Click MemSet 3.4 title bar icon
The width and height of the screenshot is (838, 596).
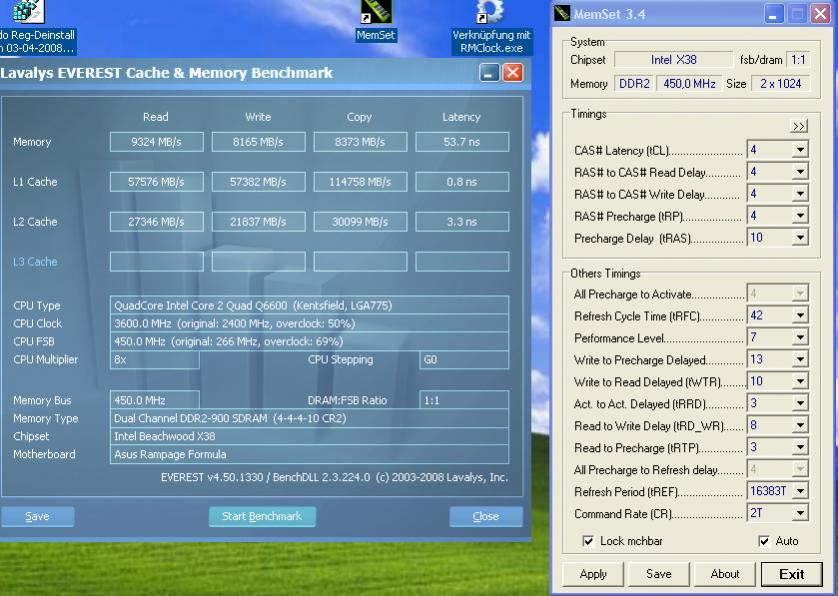(562, 13)
